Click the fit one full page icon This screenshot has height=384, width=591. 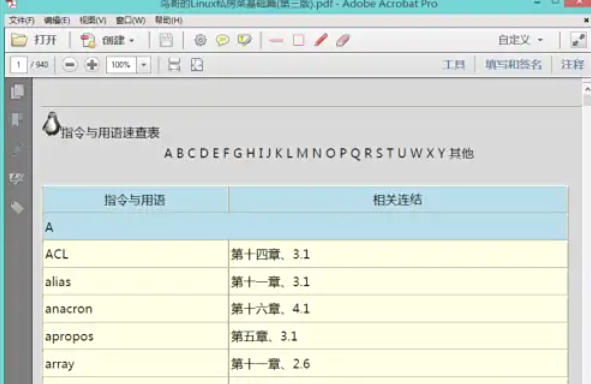point(197,65)
